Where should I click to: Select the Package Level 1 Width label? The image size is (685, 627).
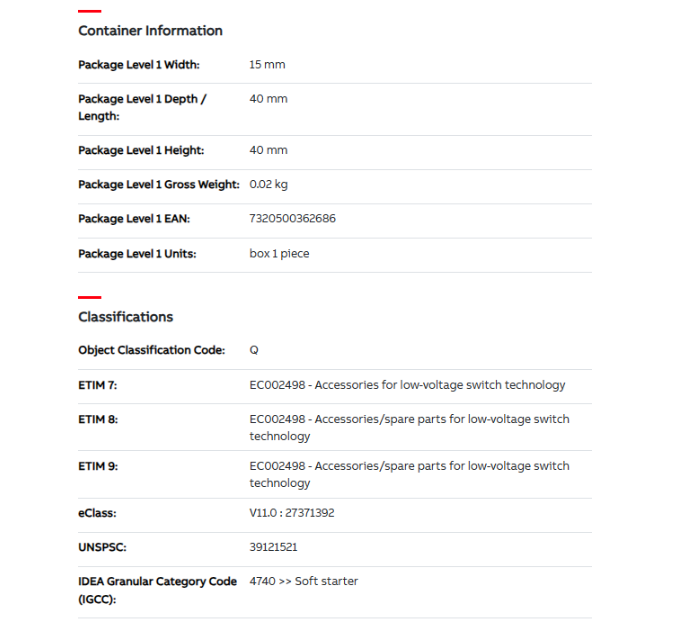pyautogui.click(x=139, y=65)
